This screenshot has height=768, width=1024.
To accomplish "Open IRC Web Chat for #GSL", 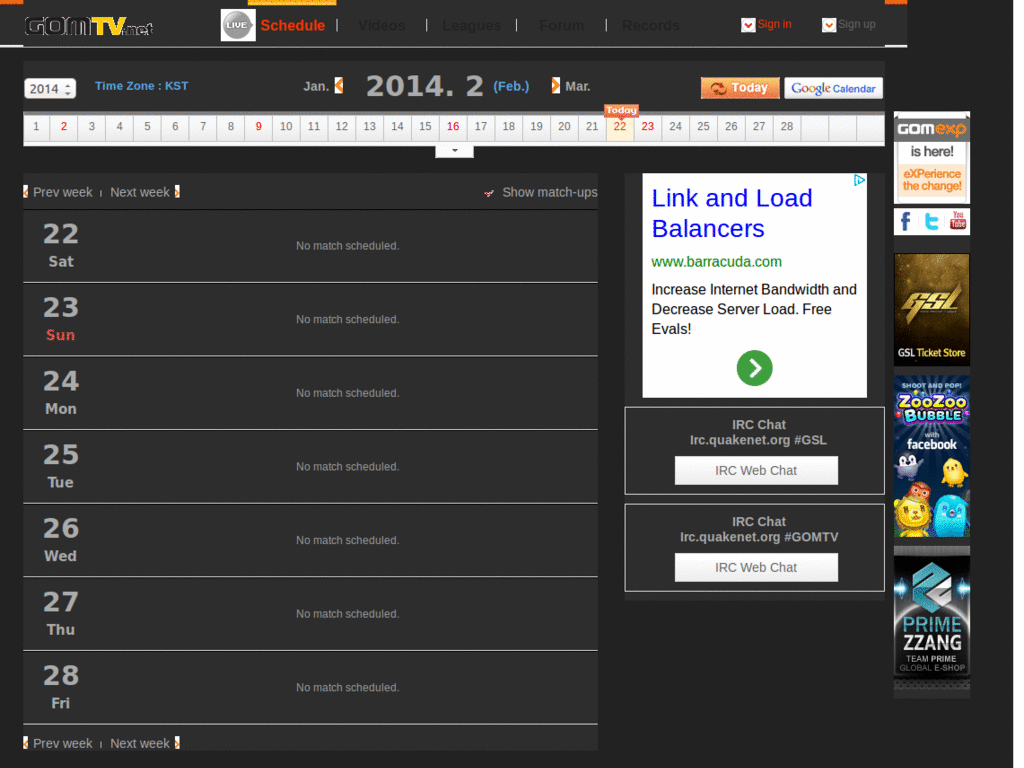I will [756, 470].
